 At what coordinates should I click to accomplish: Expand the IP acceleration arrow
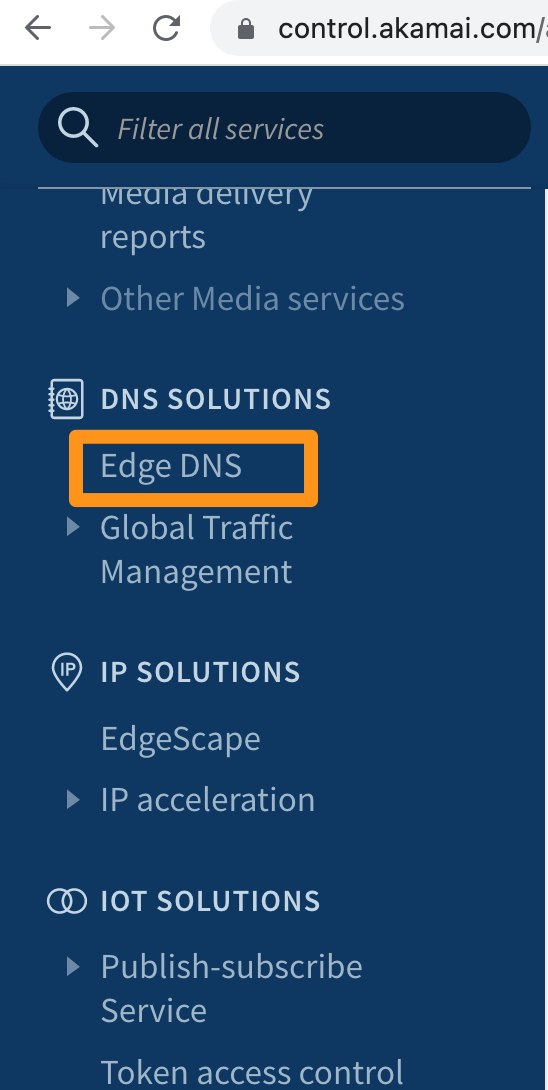tap(73, 799)
